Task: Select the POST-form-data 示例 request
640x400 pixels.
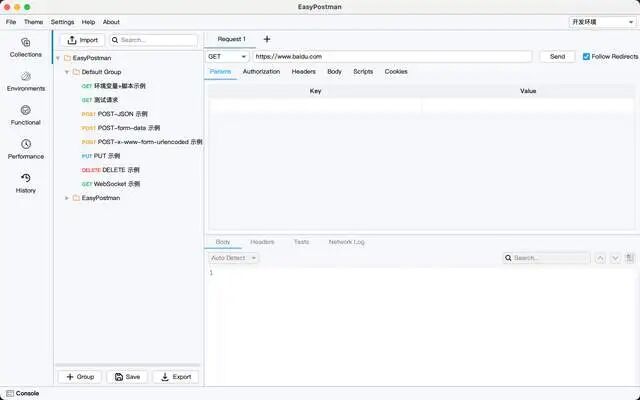Action: pyautogui.click(x=121, y=128)
